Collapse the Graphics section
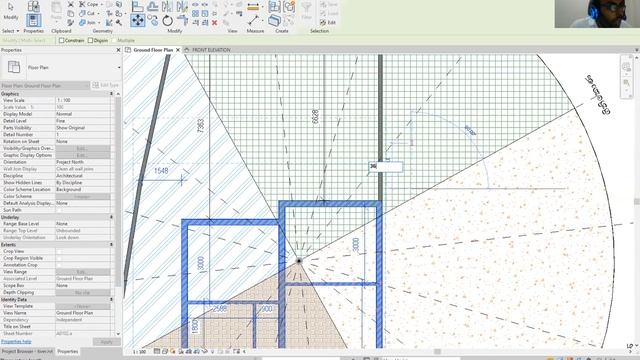 111,94
